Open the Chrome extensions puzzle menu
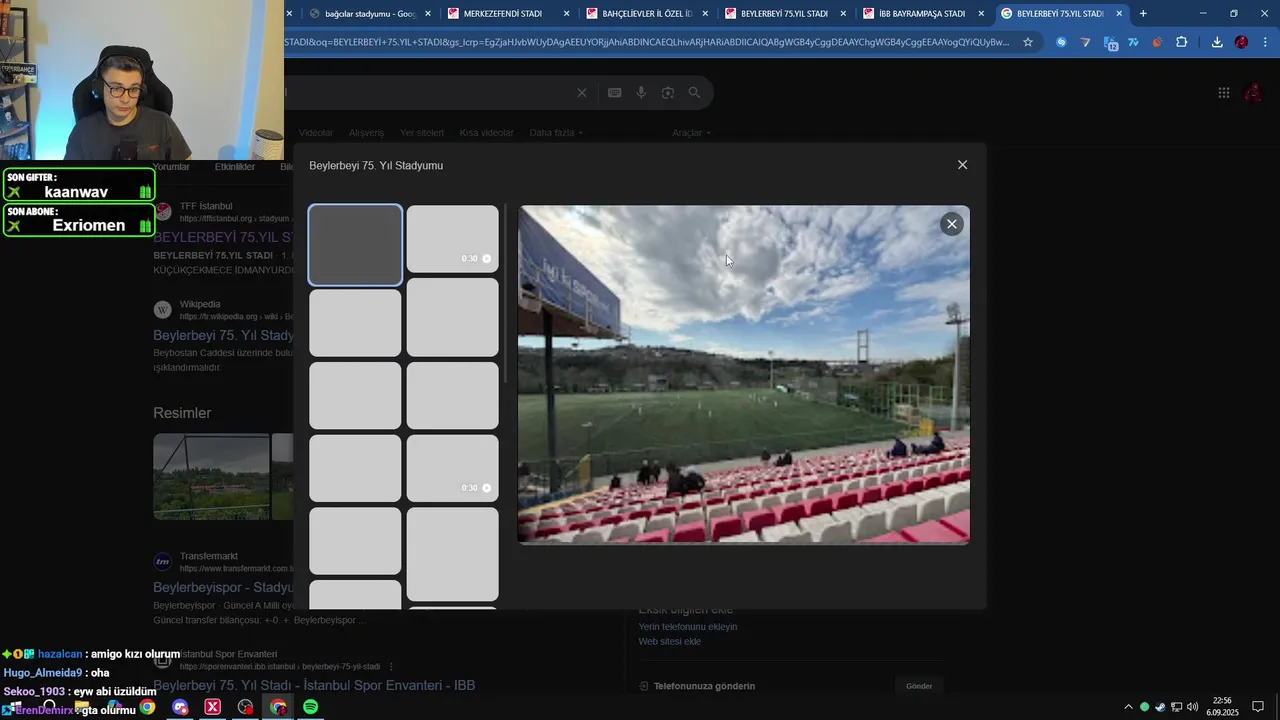The width and height of the screenshot is (1280, 720). tap(1181, 42)
